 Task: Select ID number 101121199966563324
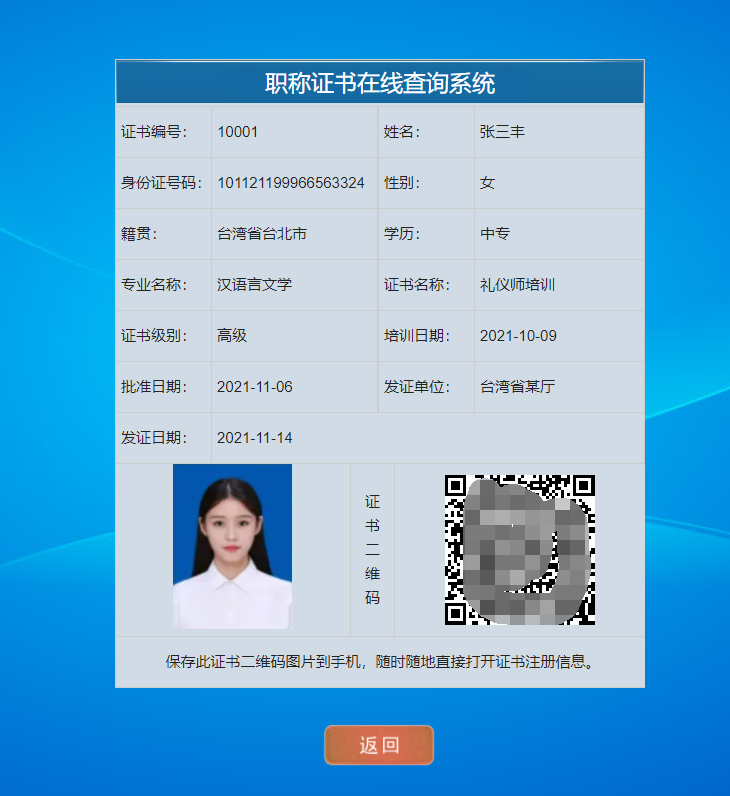coord(291,183)
